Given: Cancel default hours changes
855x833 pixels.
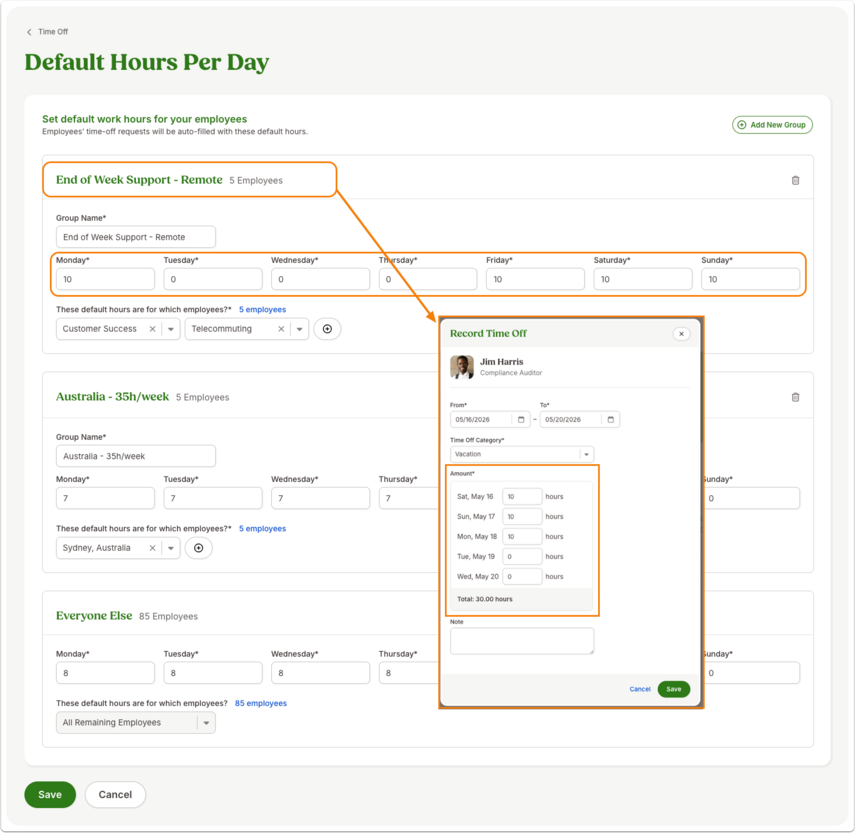Looking at the screenshot, I should click(115, 795).
